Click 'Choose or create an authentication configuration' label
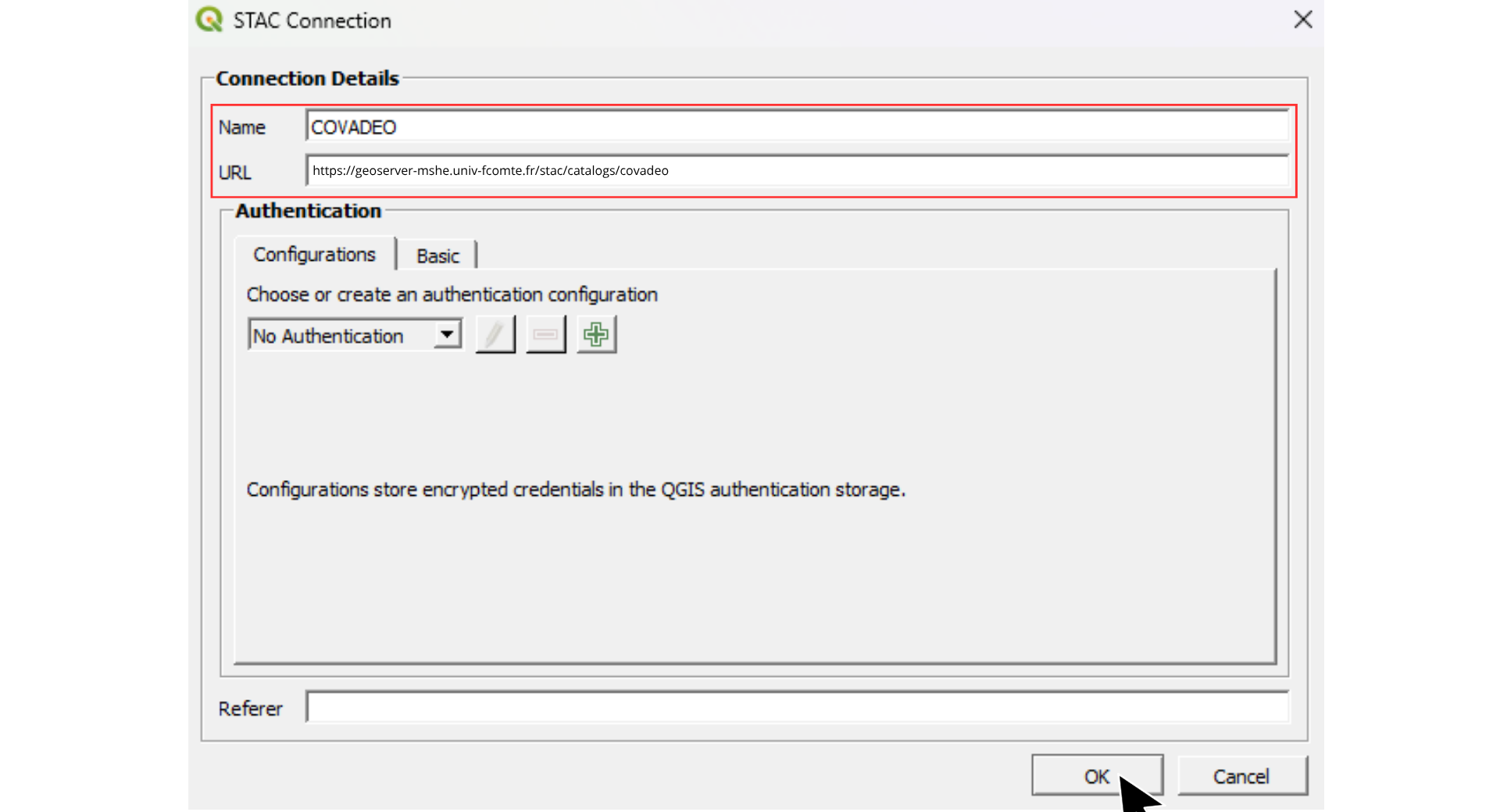The width and height of the screenshot is (1500, 812). pos(452,295)
